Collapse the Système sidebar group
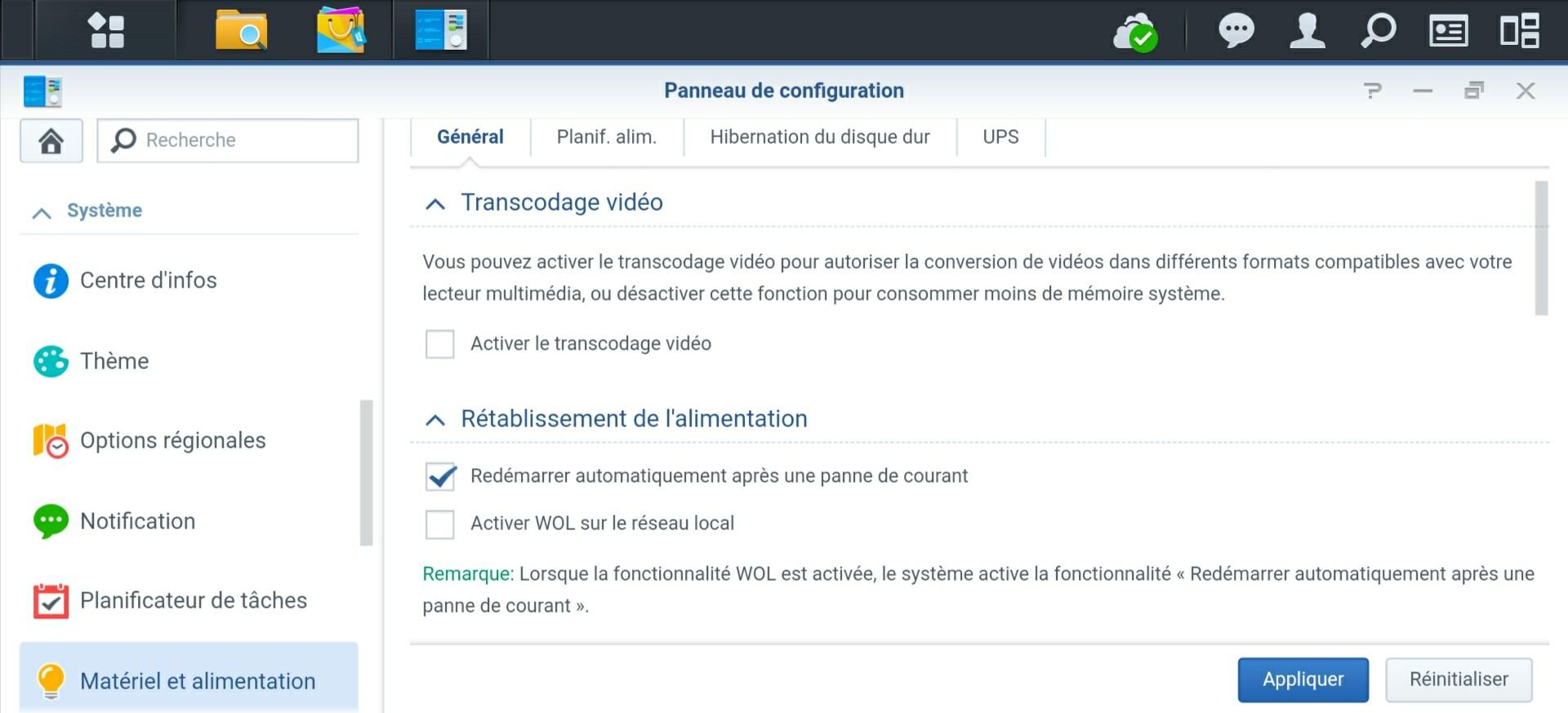Screen dimensions: 1568x713 [x=42, y=212]
